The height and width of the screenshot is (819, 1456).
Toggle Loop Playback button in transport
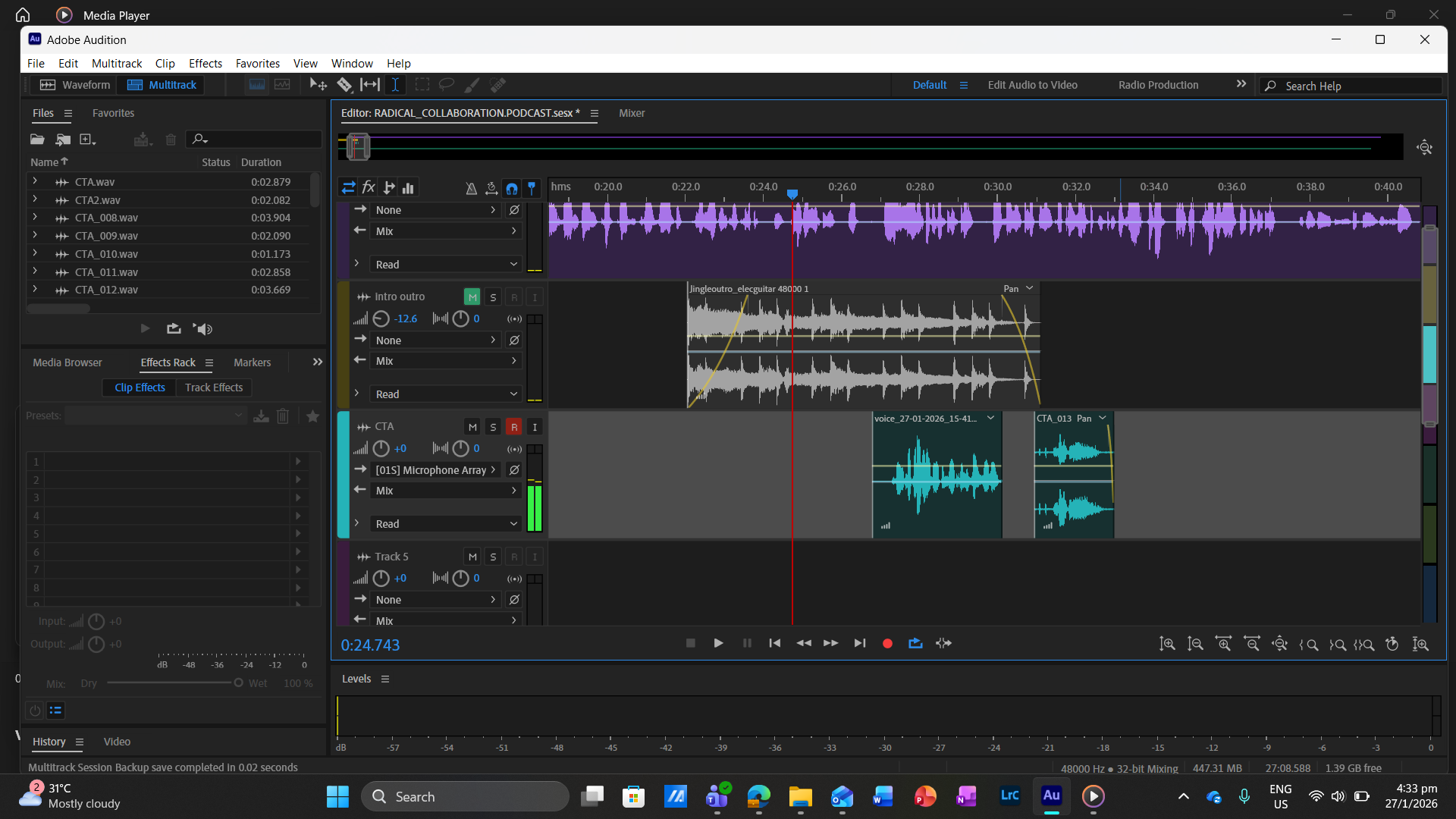[x=915, y=643]
